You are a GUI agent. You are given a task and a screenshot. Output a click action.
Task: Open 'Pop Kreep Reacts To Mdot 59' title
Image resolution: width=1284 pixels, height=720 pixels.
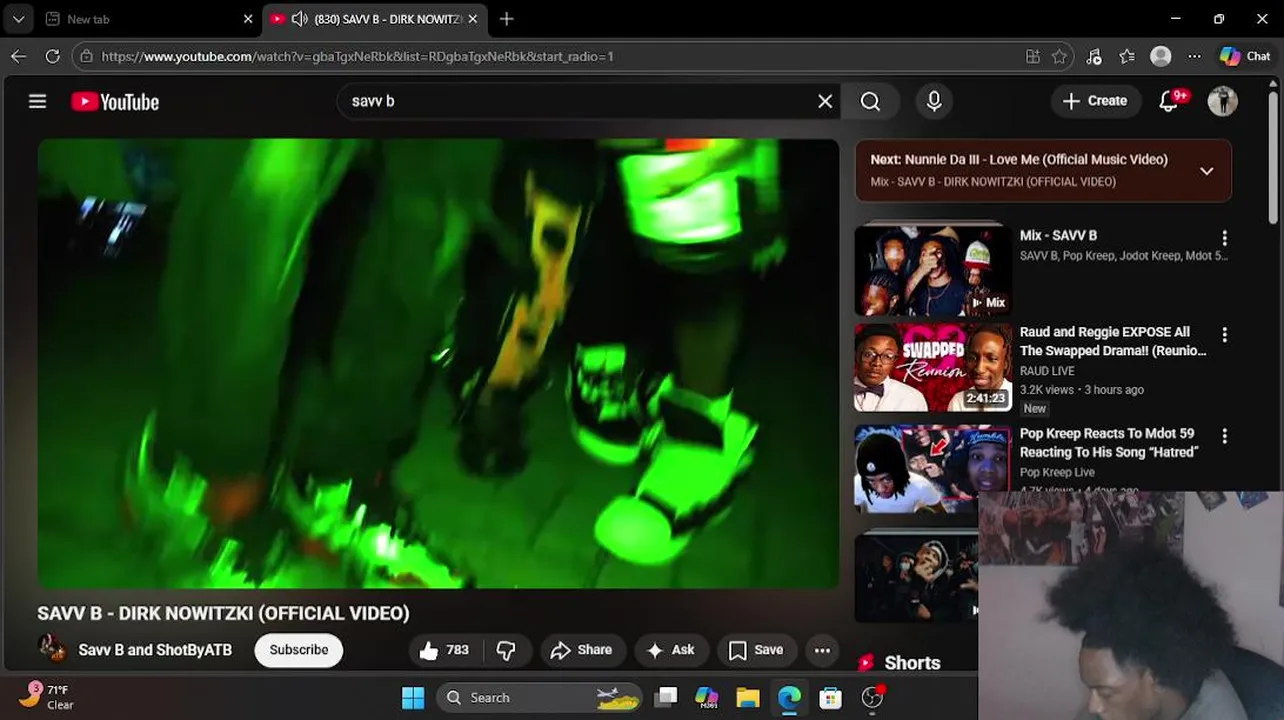(x=1108, y=443)
